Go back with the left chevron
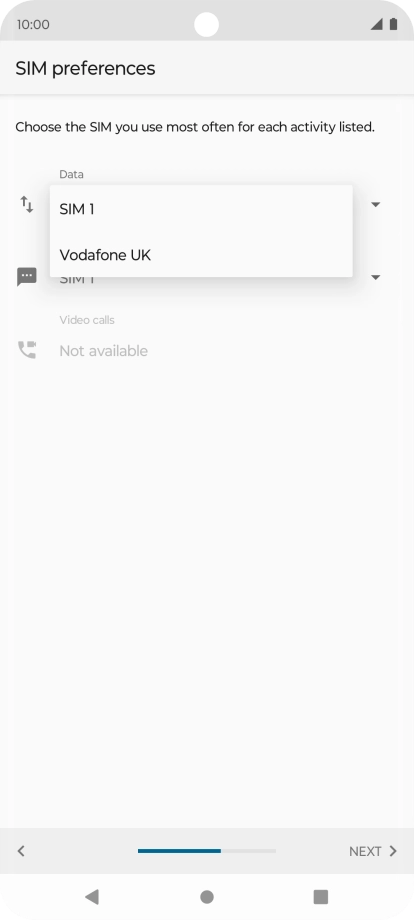Screen dimensions: 414x920 click(21, 851)
